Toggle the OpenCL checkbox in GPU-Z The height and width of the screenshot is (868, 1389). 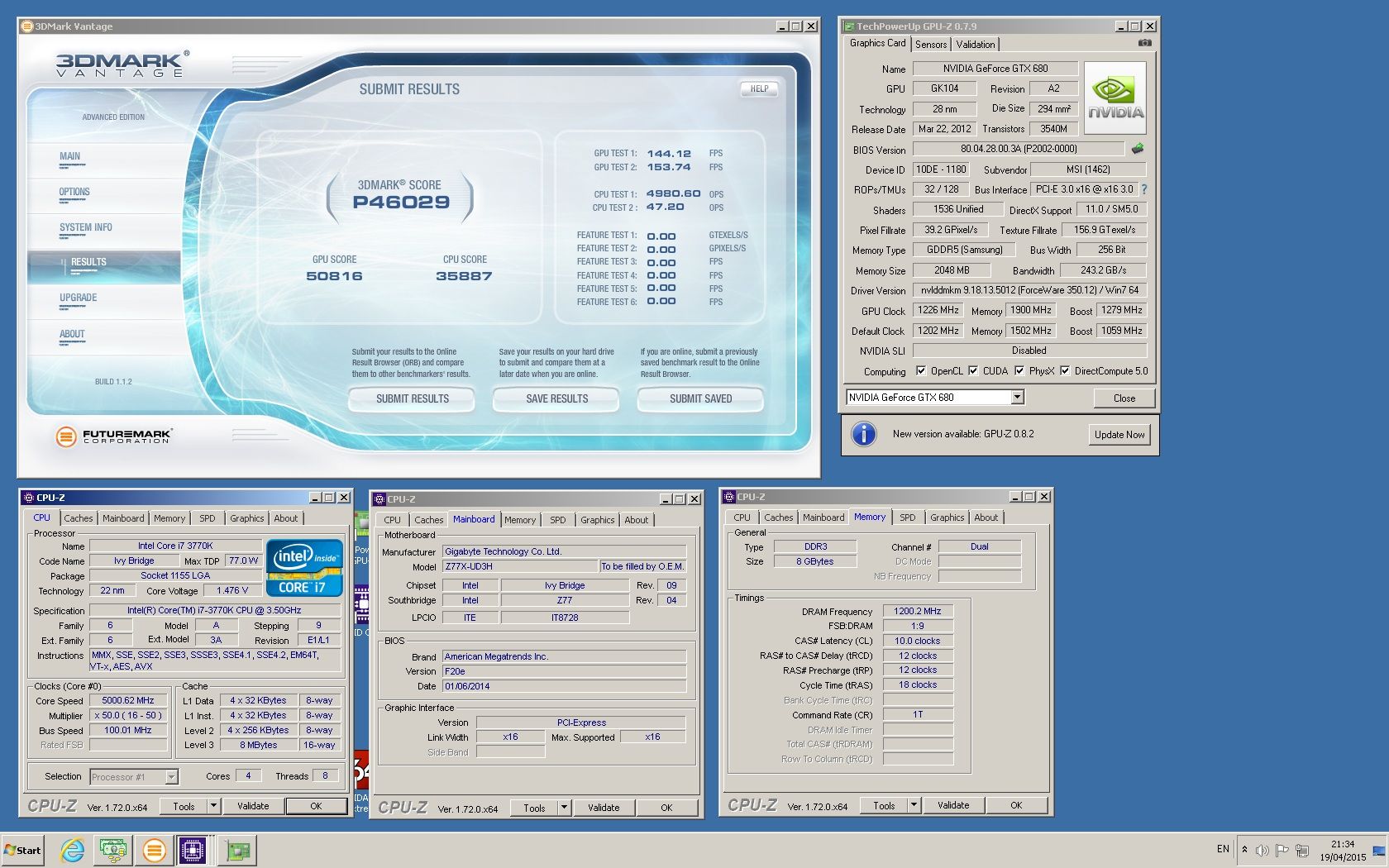pos(920,371)
